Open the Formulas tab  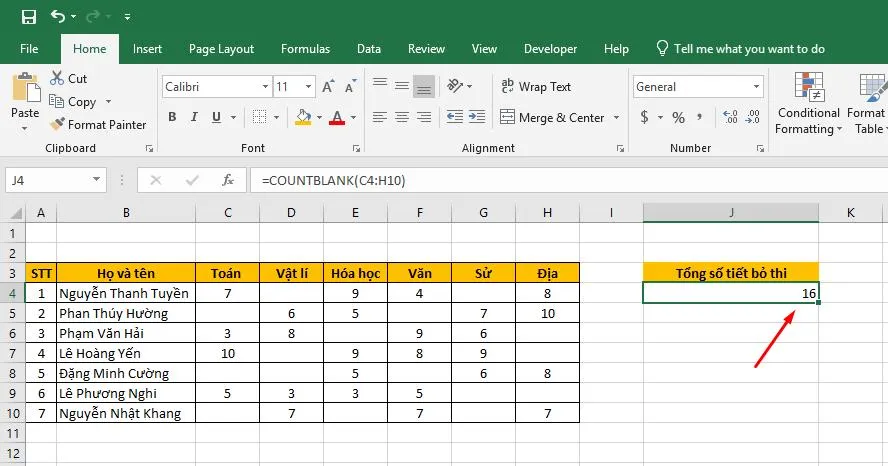tap(305, 49)
